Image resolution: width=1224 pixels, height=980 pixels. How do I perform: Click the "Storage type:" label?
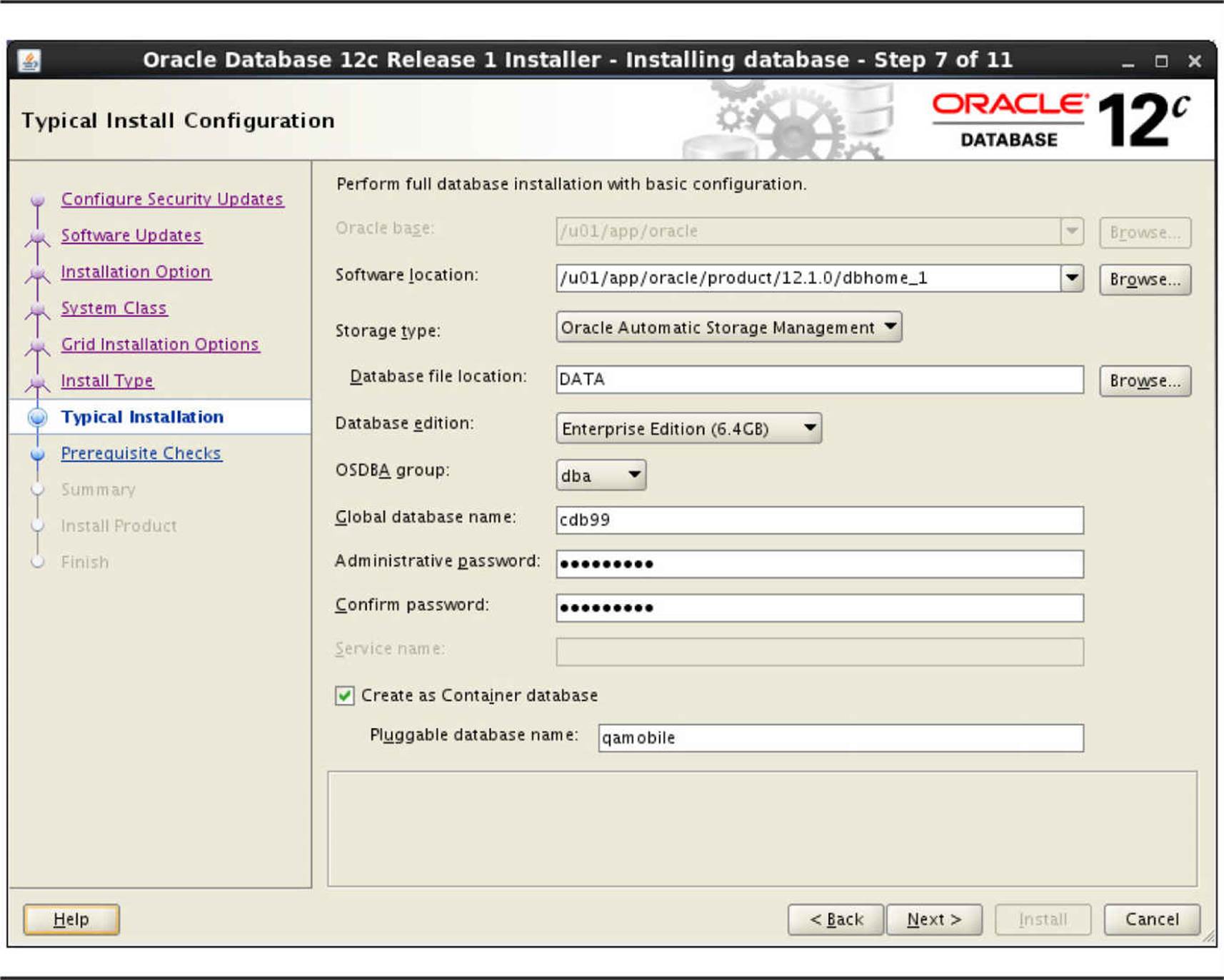[x=388, y=331]
